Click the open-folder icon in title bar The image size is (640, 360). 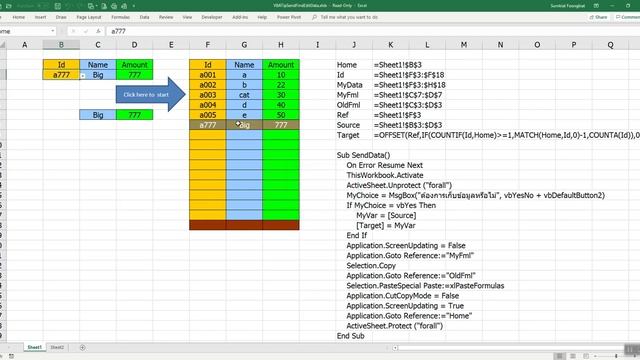click(9, 6)
